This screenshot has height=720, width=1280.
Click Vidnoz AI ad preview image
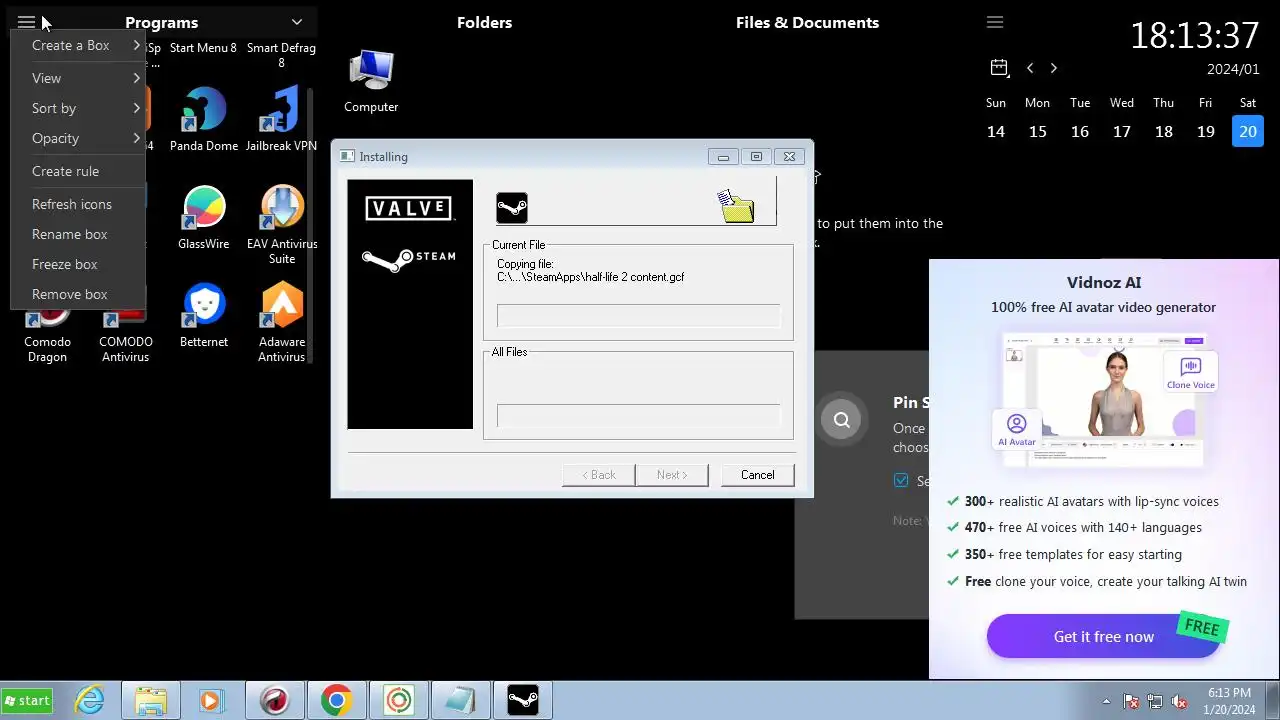point(1104,399)
